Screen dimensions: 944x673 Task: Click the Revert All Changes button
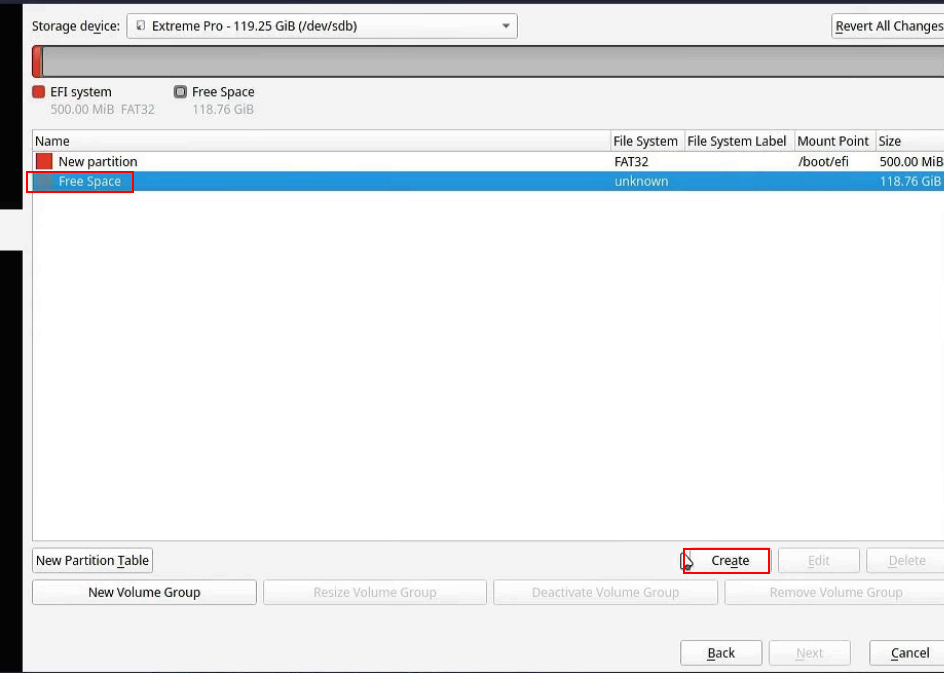point(889,26)
